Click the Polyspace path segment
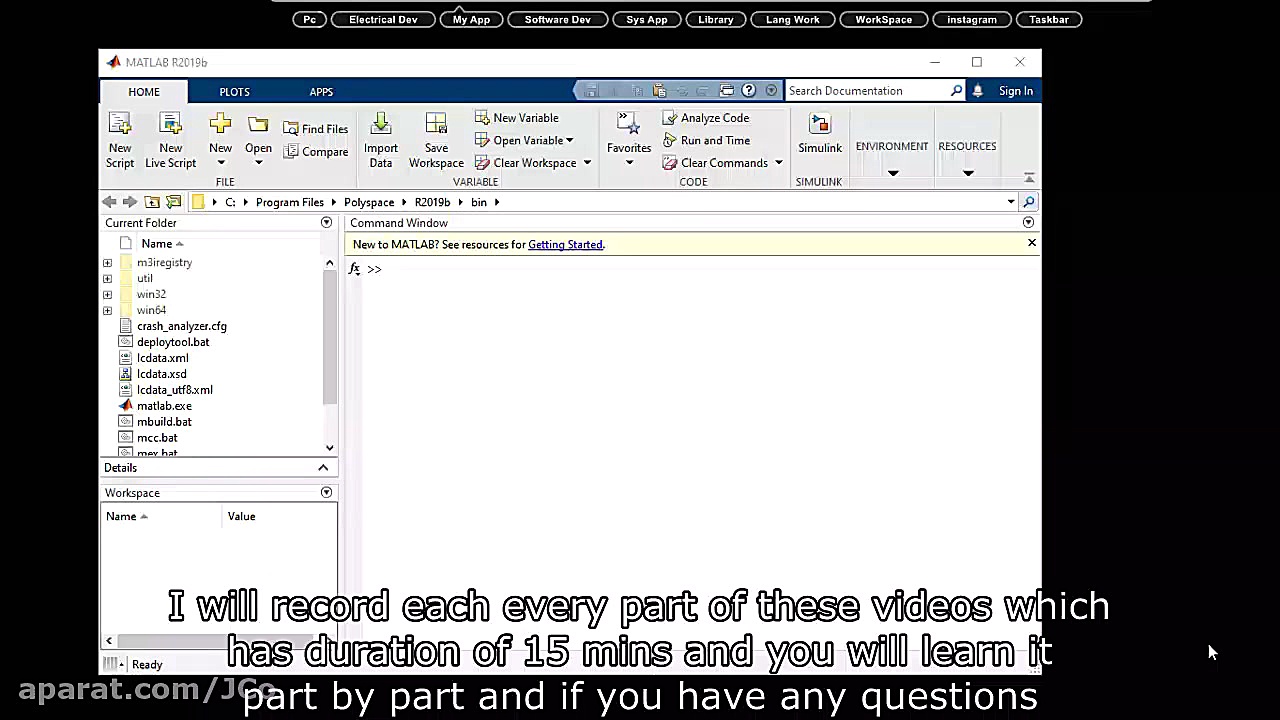 (x=369, y=202)
